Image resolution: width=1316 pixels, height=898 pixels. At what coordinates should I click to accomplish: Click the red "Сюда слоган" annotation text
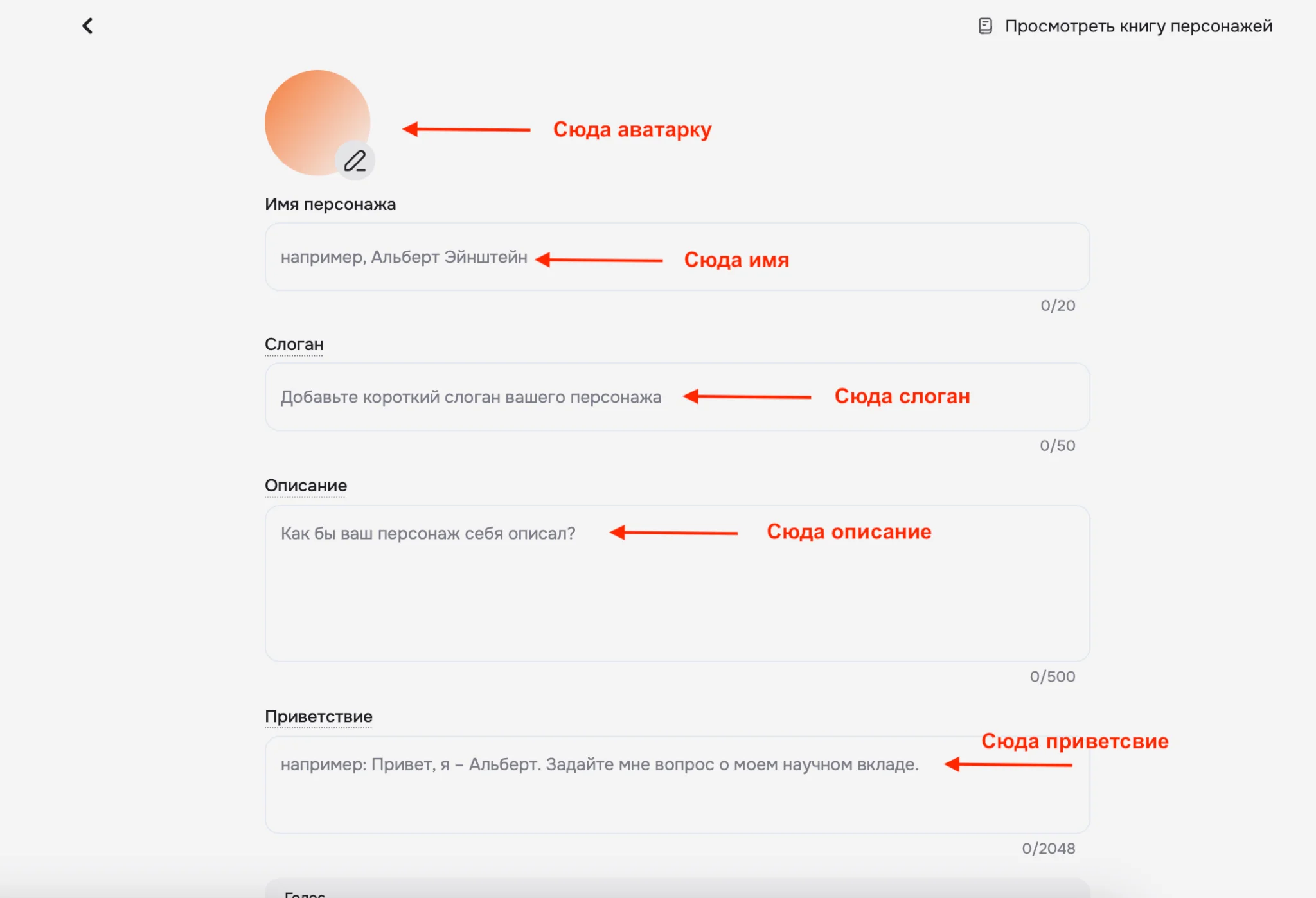point(902,396)
